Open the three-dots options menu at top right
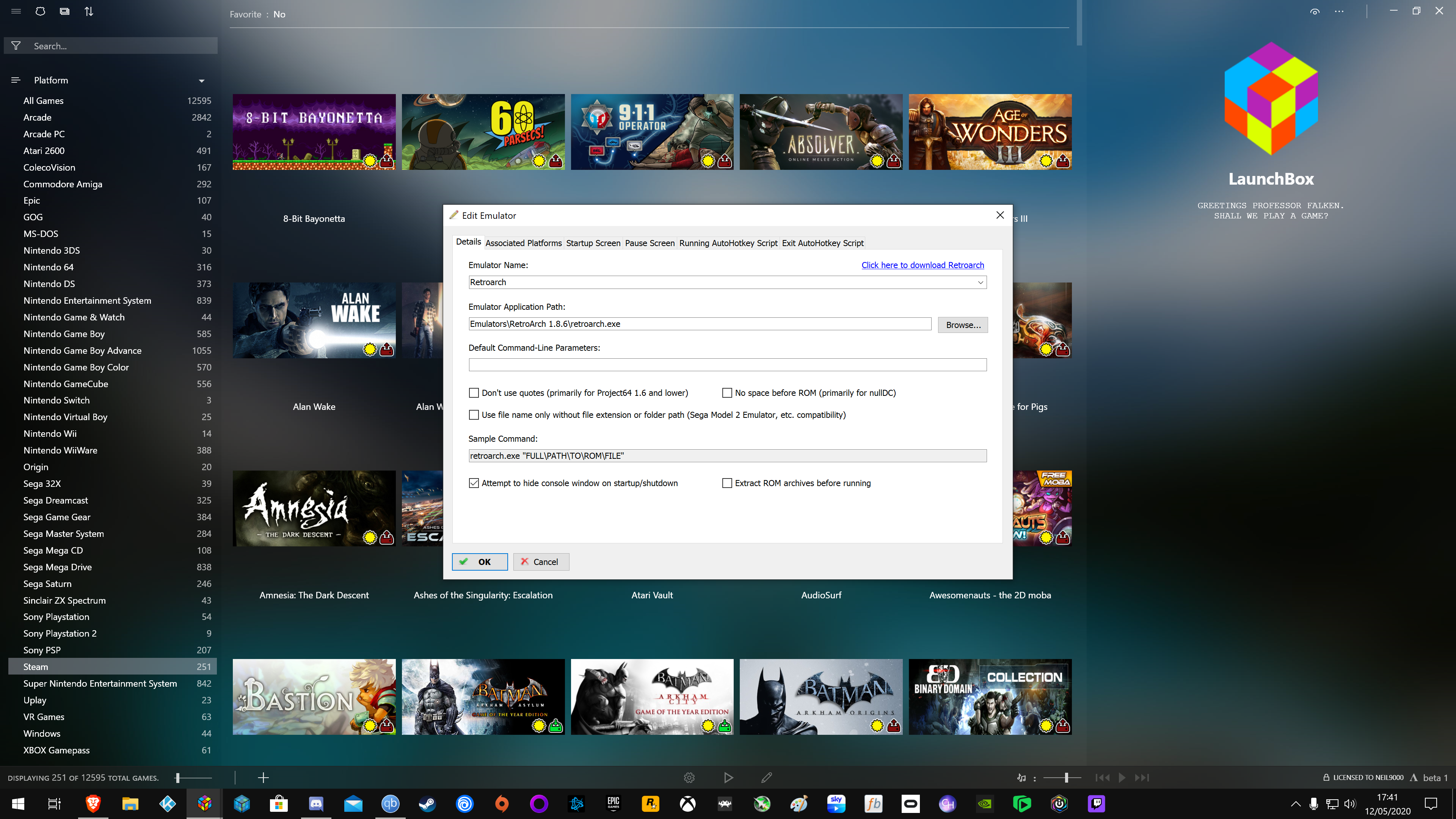Image resolution: width=1456 pixels, height=819 pixels. 1339,11
